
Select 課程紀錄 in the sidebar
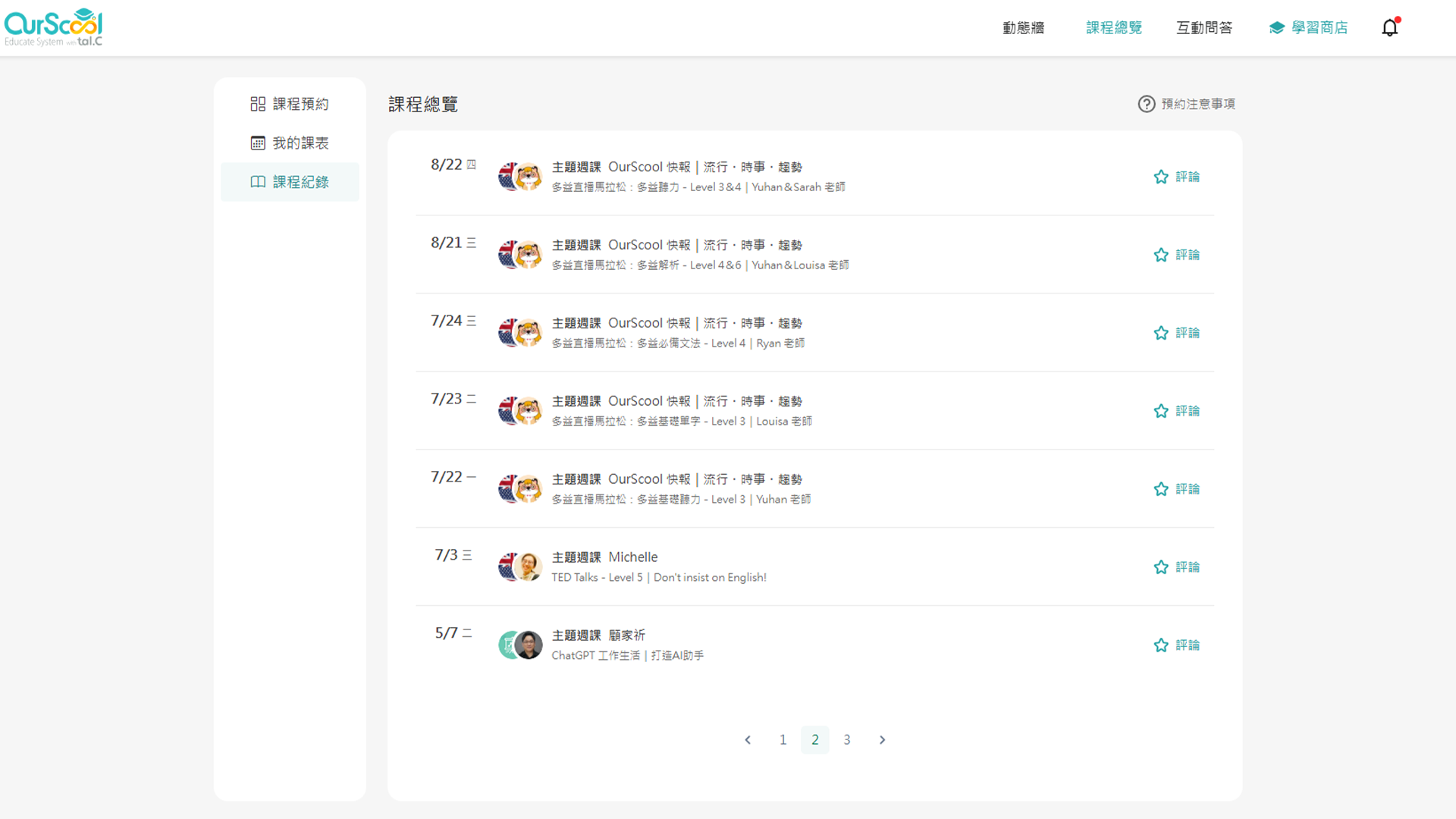(290, 182)
